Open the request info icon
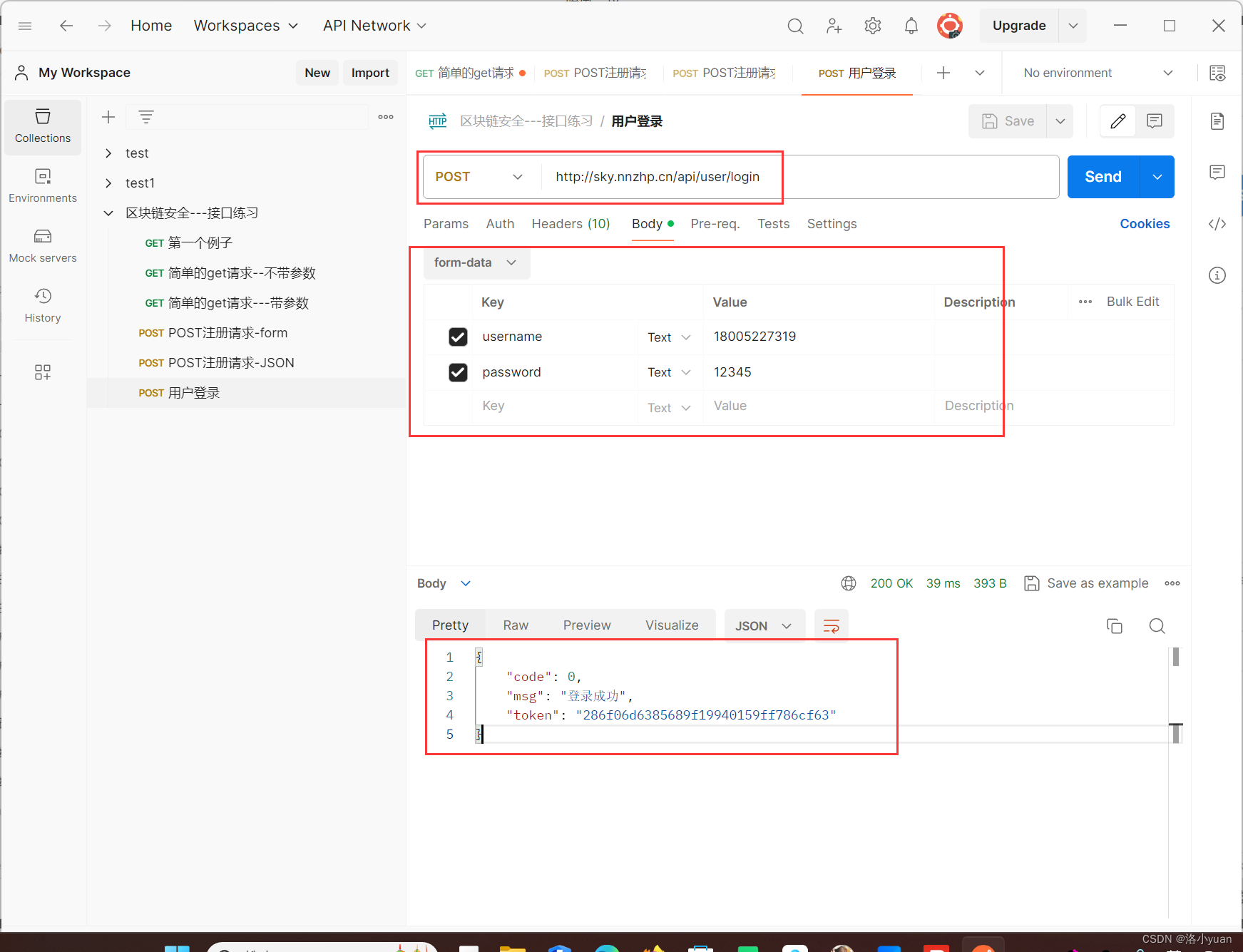 point(1217,275)
